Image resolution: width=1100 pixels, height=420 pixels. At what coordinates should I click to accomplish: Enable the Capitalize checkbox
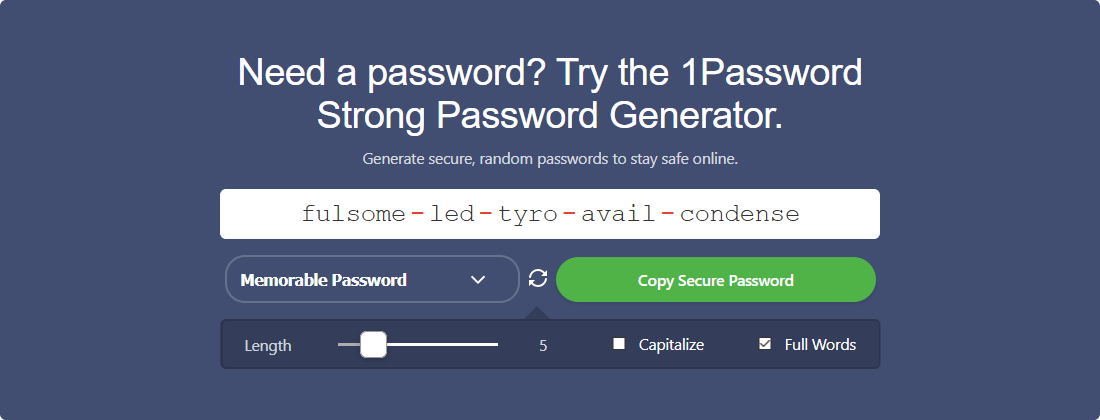(x=619, y=344)
